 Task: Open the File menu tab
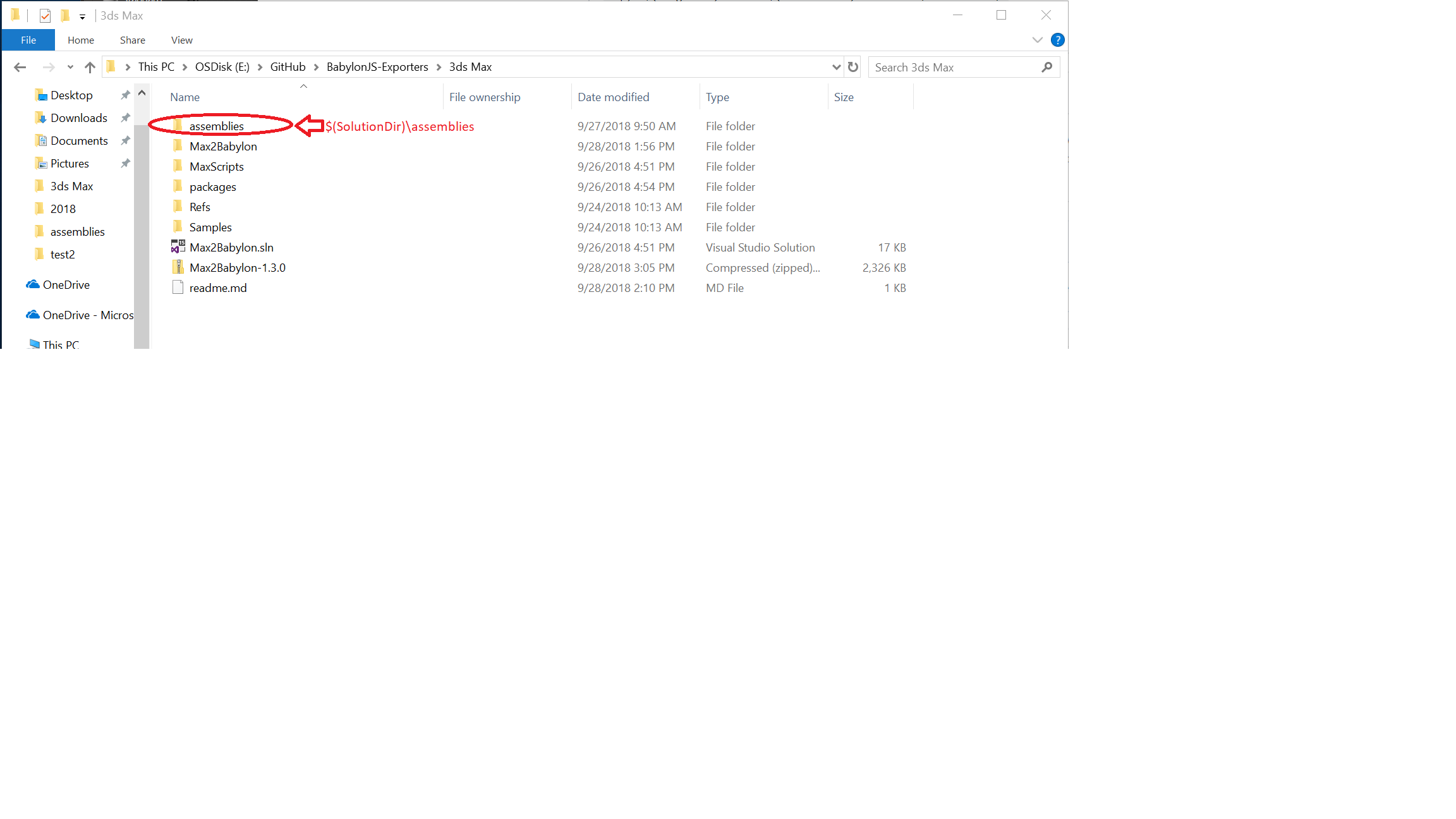coord(28,40)
